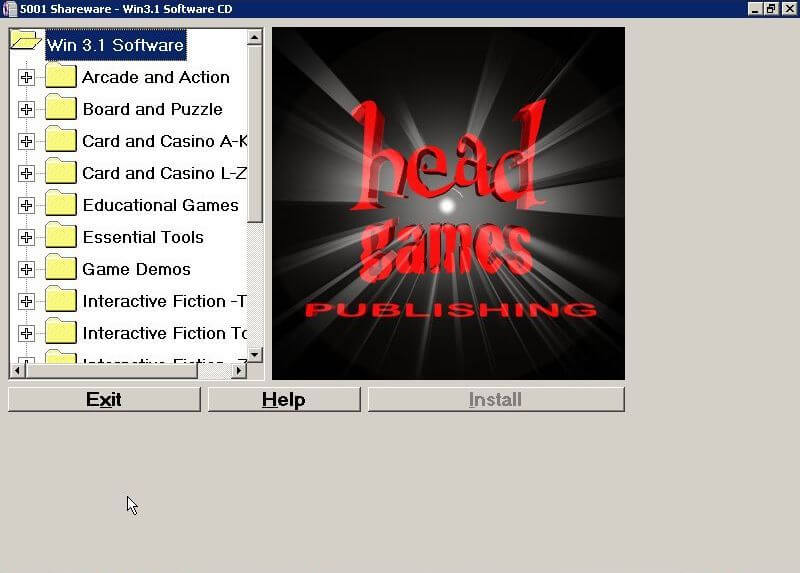This screenshot has height=573, width=800.
Task: Click the Essential Tools folder icon
Action: [61, 236]
